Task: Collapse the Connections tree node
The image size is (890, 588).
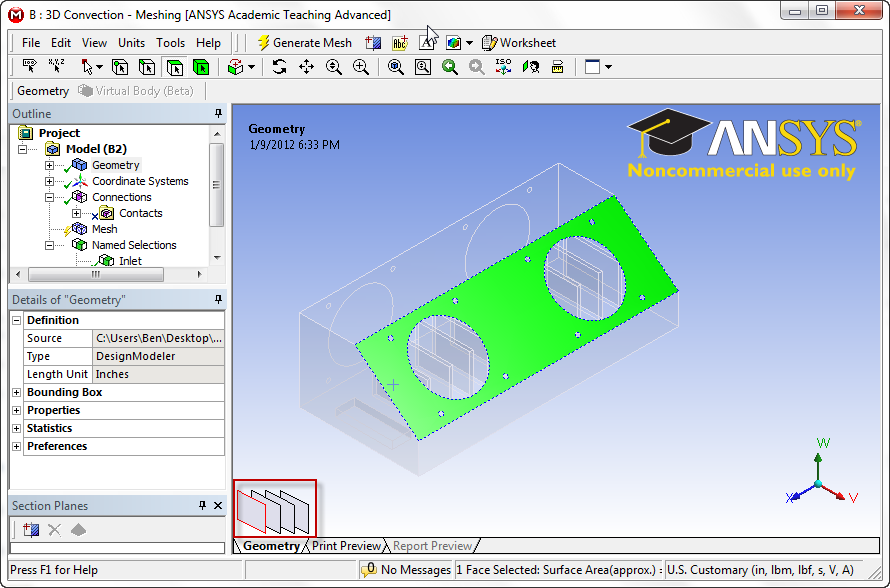Action: 49,197
